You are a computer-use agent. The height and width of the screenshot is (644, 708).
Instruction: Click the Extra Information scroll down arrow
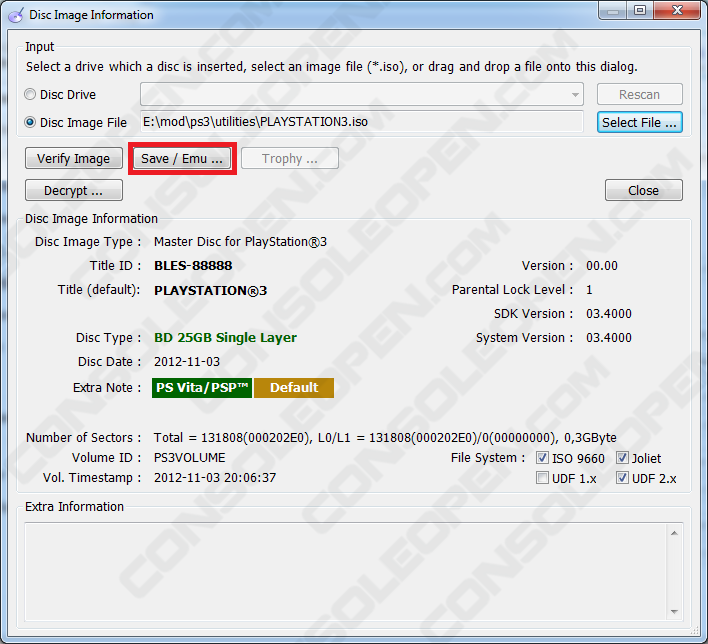point(674,611)
